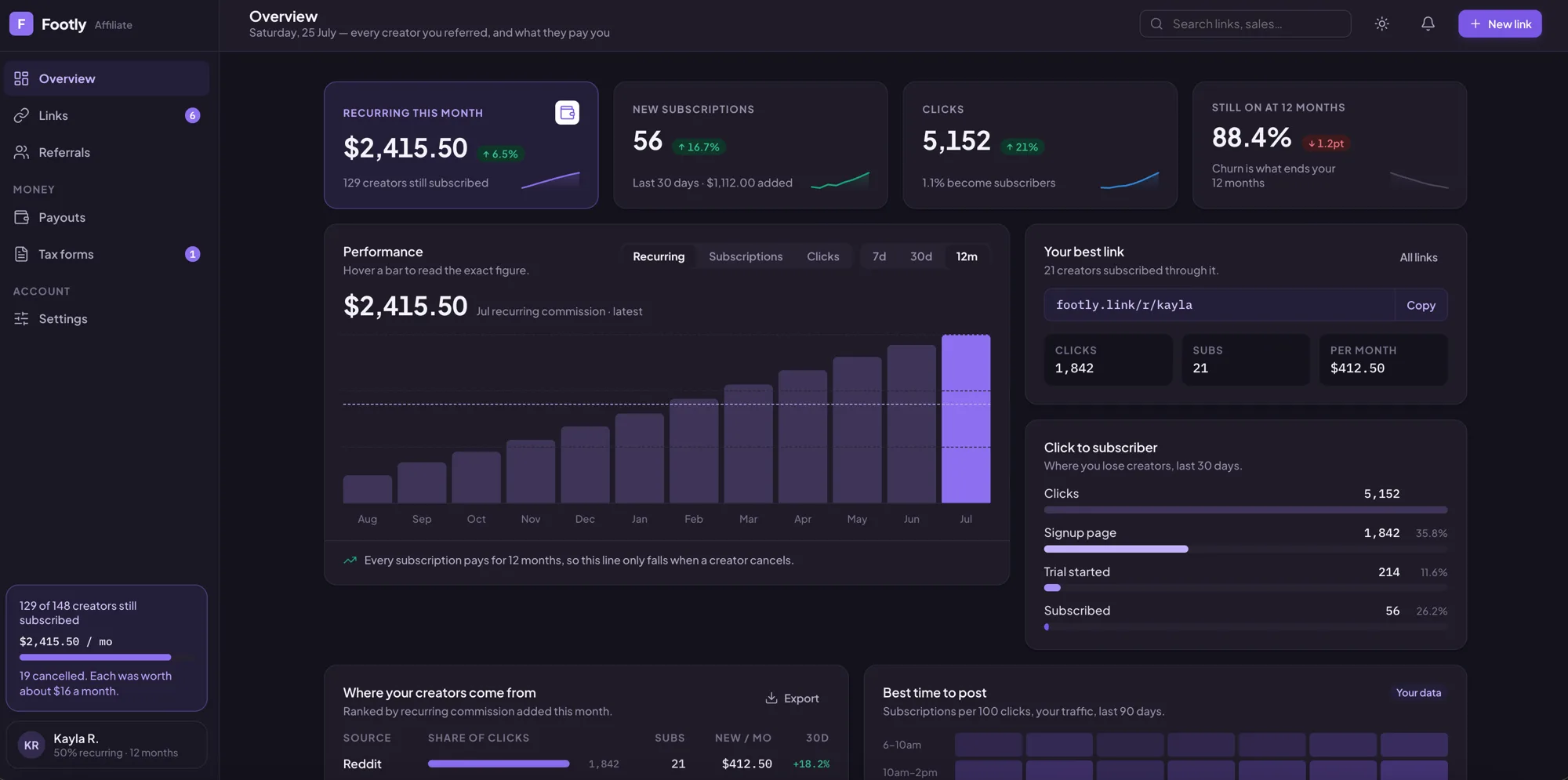
Task: Click the Payouts wallet icon in sidebar
Action: tap(21, 217)
